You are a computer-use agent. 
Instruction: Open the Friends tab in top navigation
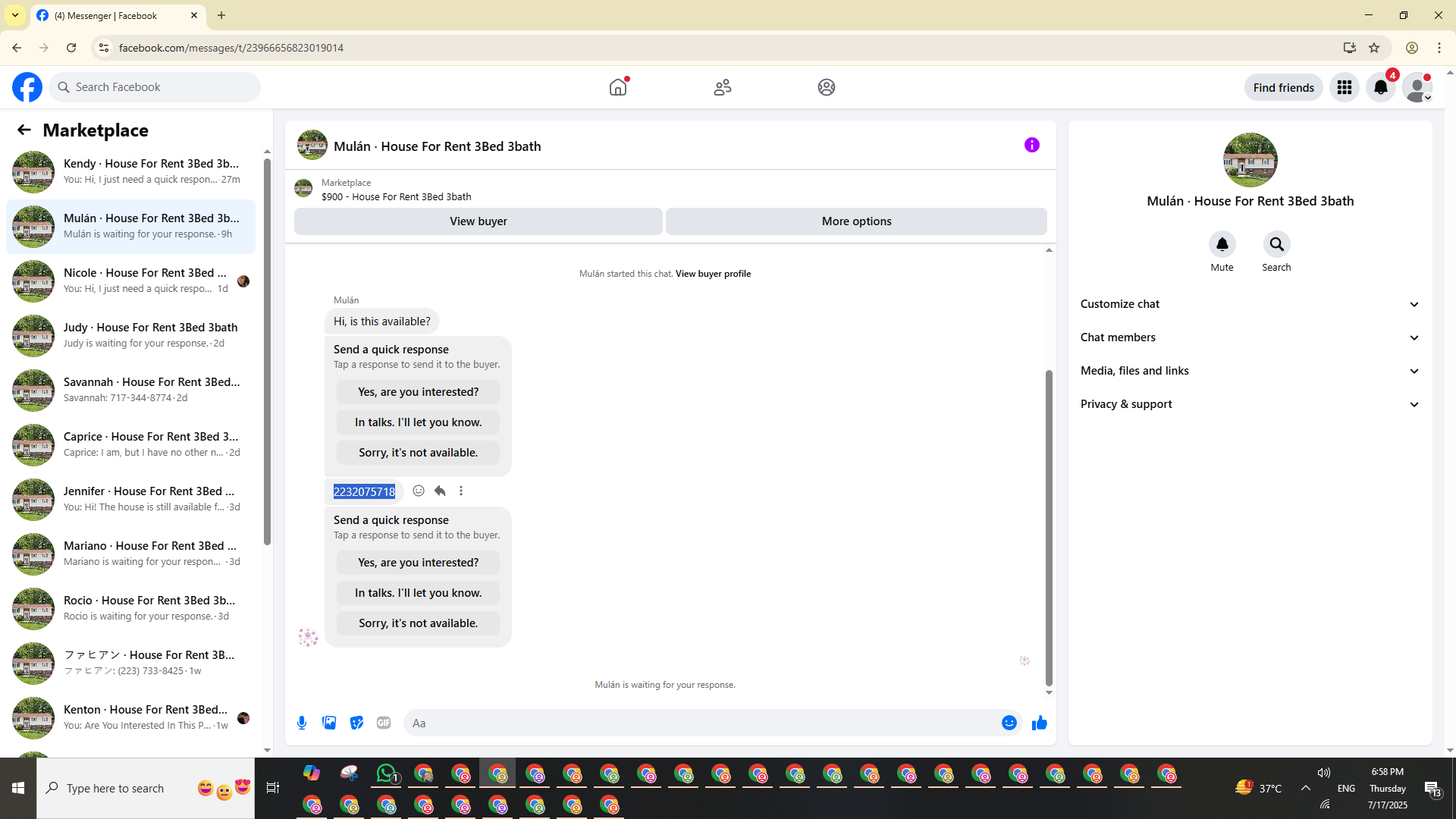722,87
